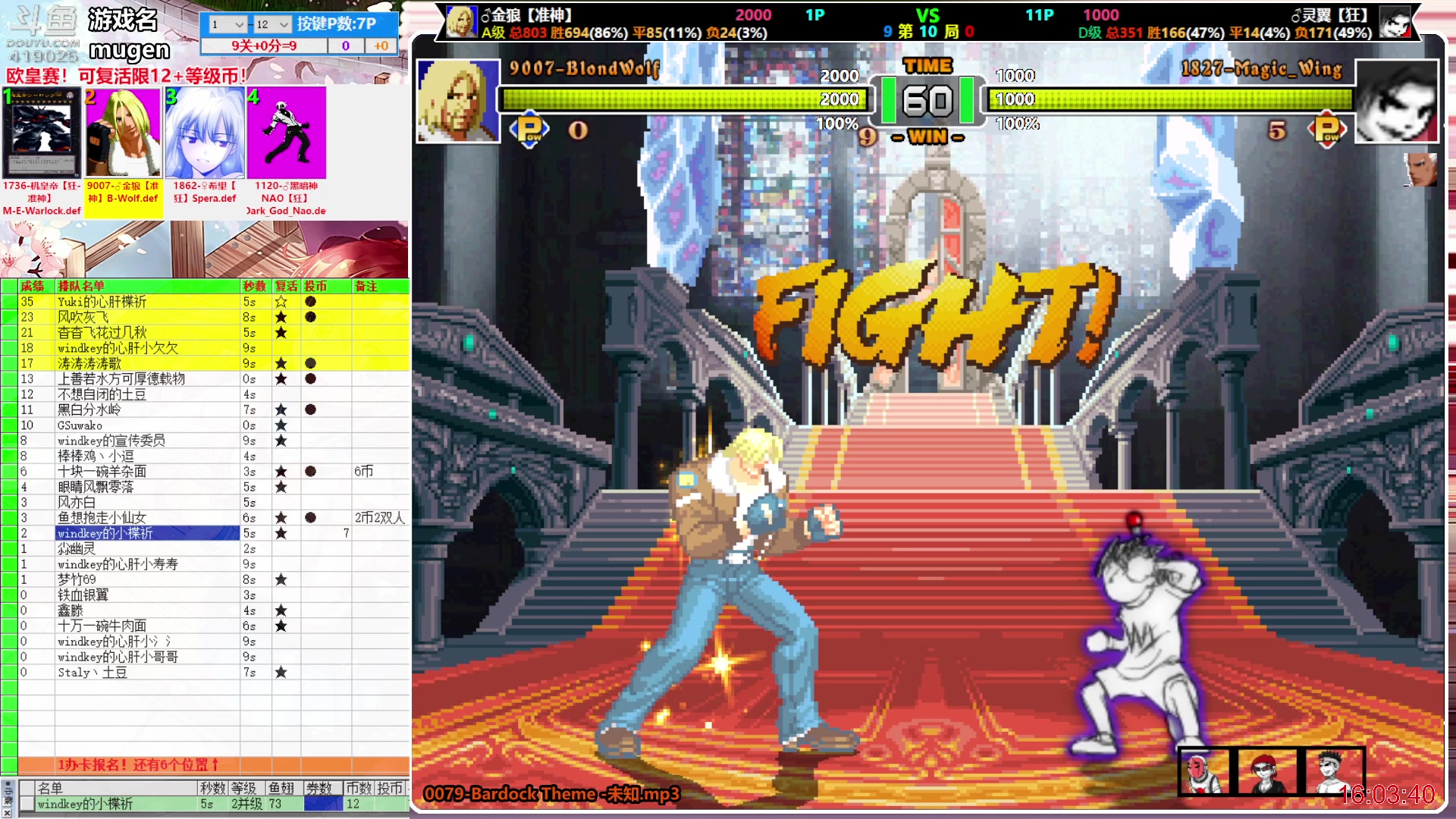Click the revive star in 杏杏飞花过几秋 row

click(x=281, y=332)
